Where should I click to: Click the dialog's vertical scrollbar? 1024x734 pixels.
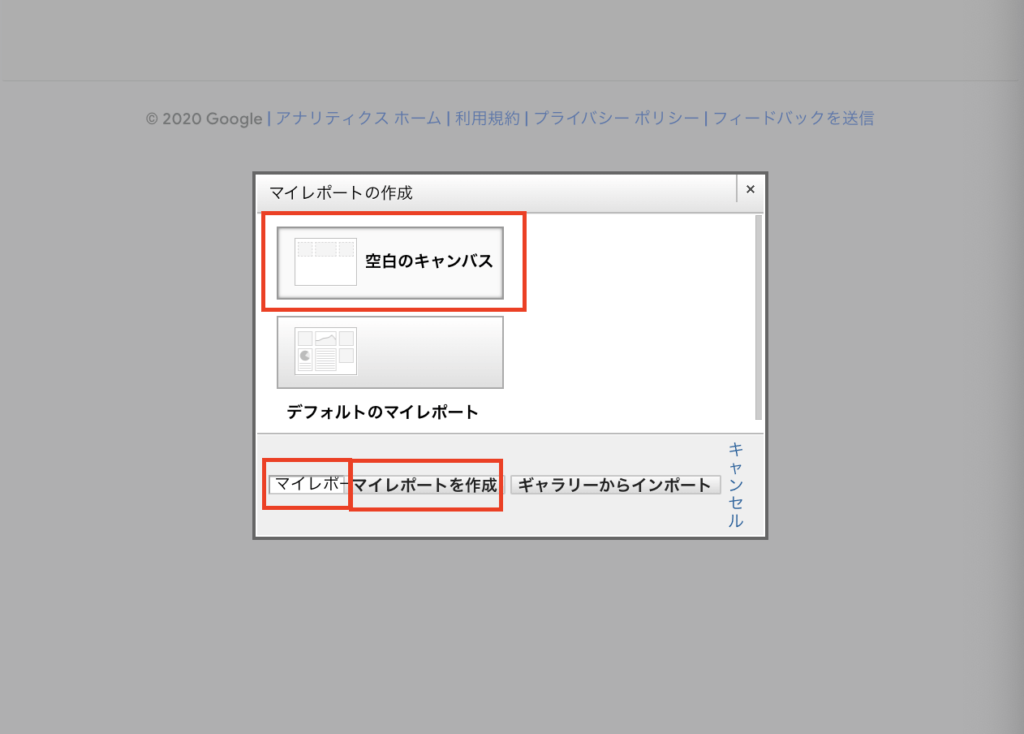click(x=758, y=317)
